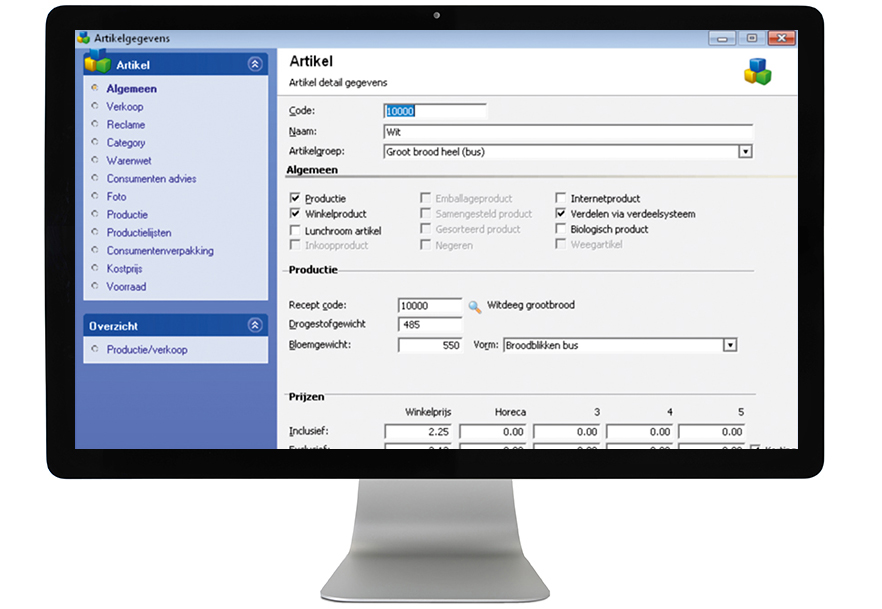882x609 pixels.
Task: Click the recipe search magnifier icon
Action: (x=475, y=306)
